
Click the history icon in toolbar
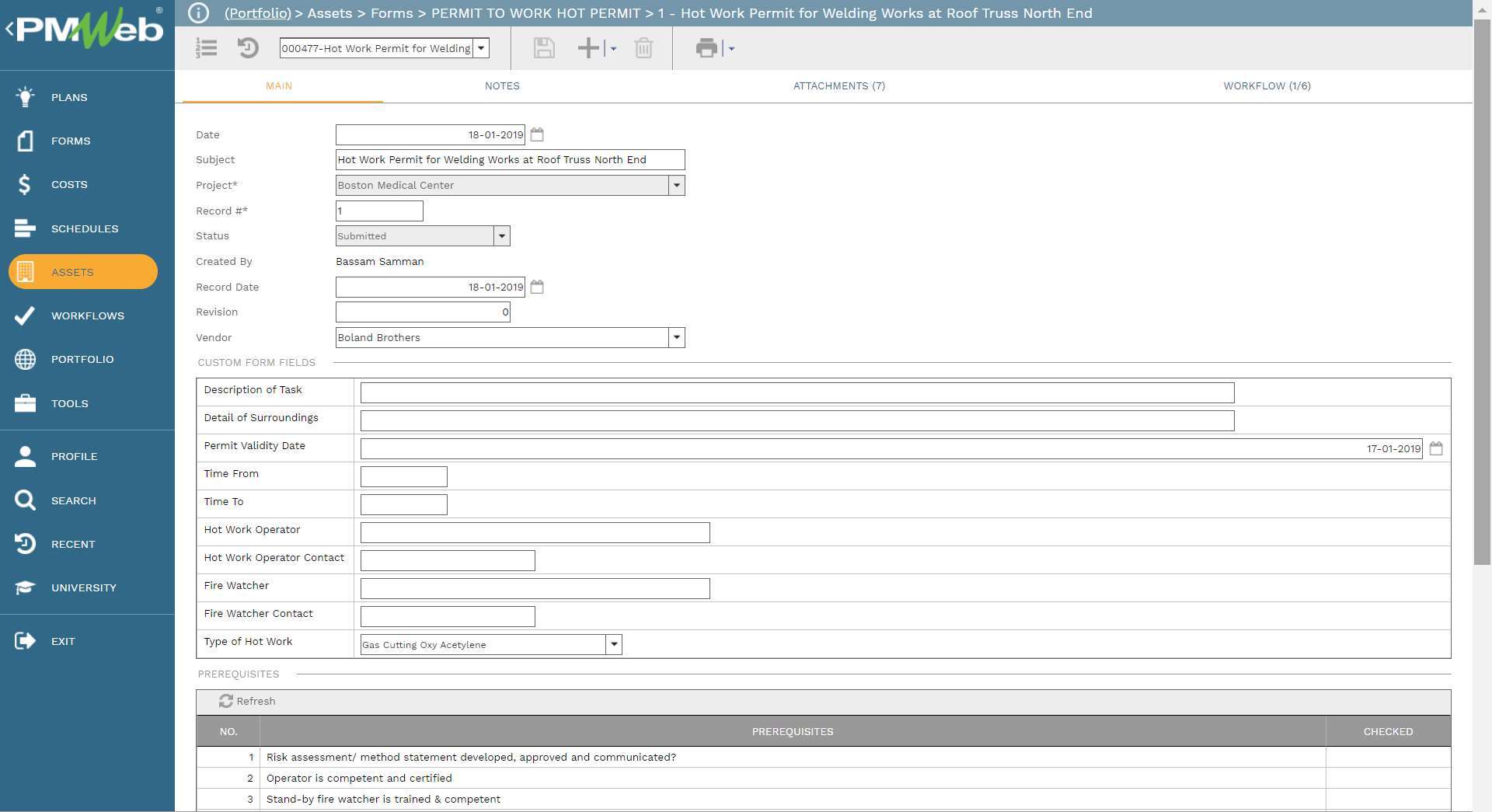(248, 48)
